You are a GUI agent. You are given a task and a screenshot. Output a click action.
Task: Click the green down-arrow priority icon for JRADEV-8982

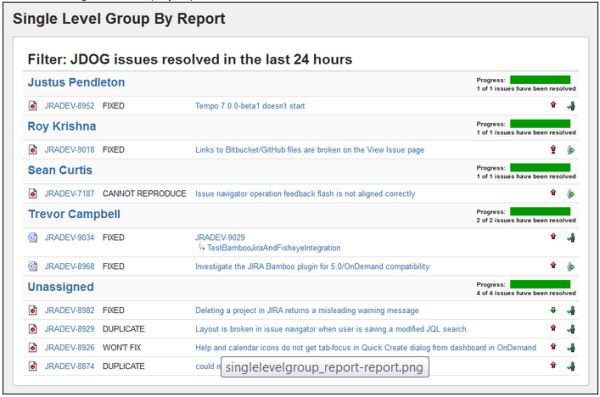[x=553, y=310]
